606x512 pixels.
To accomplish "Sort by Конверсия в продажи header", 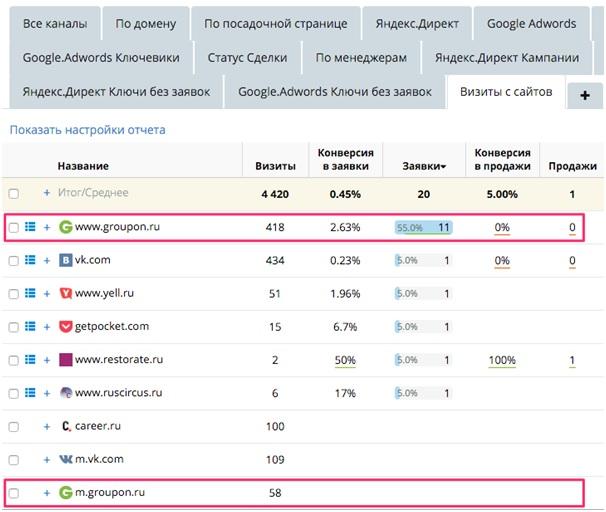I will [502, 160].
